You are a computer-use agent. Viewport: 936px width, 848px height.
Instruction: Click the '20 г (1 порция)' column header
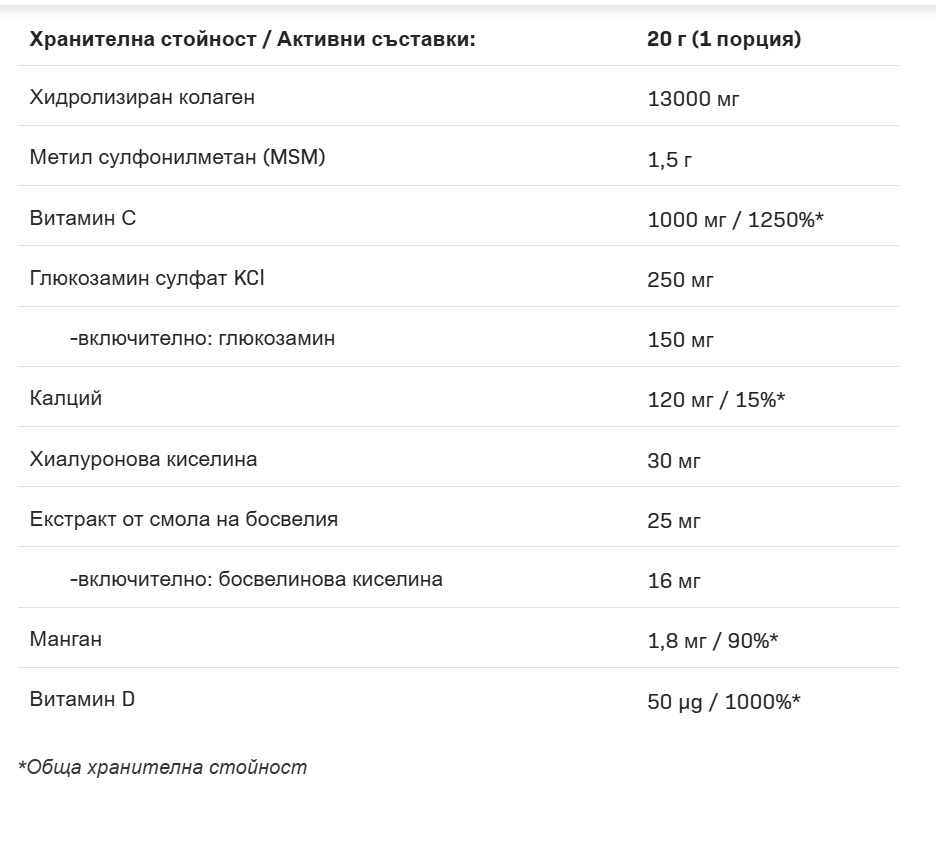pyautogui.click(x=724, y=39)
